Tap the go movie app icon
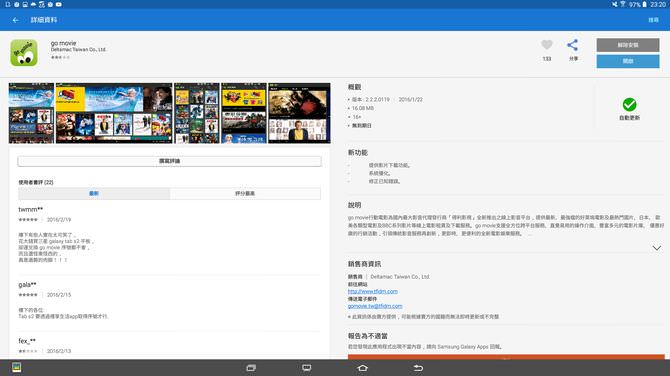 (24, 53)
